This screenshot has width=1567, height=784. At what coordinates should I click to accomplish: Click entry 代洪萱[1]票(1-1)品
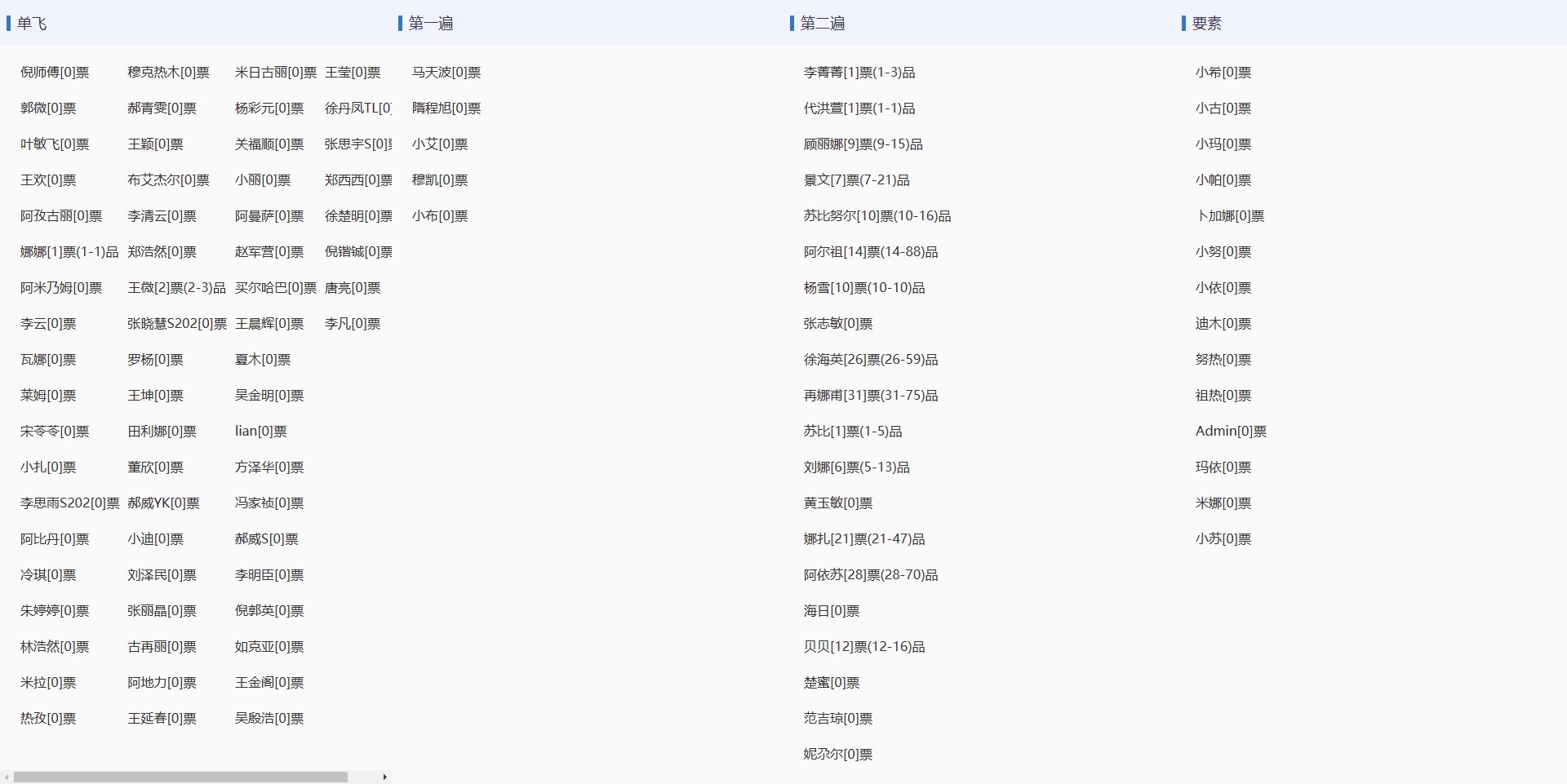[x=859, y=109]
